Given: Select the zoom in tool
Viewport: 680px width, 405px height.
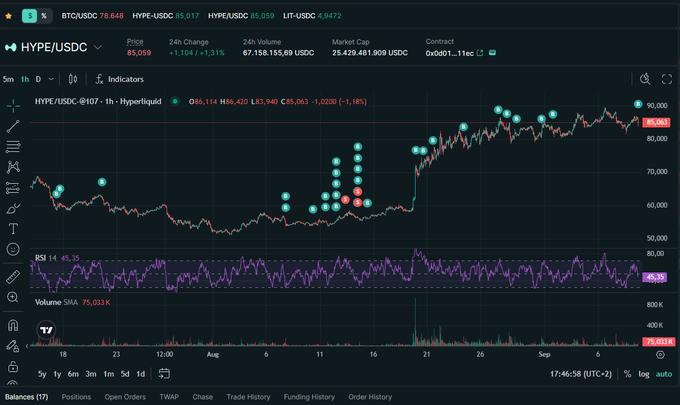Looking at the screenshot, I should pos(13,297).
